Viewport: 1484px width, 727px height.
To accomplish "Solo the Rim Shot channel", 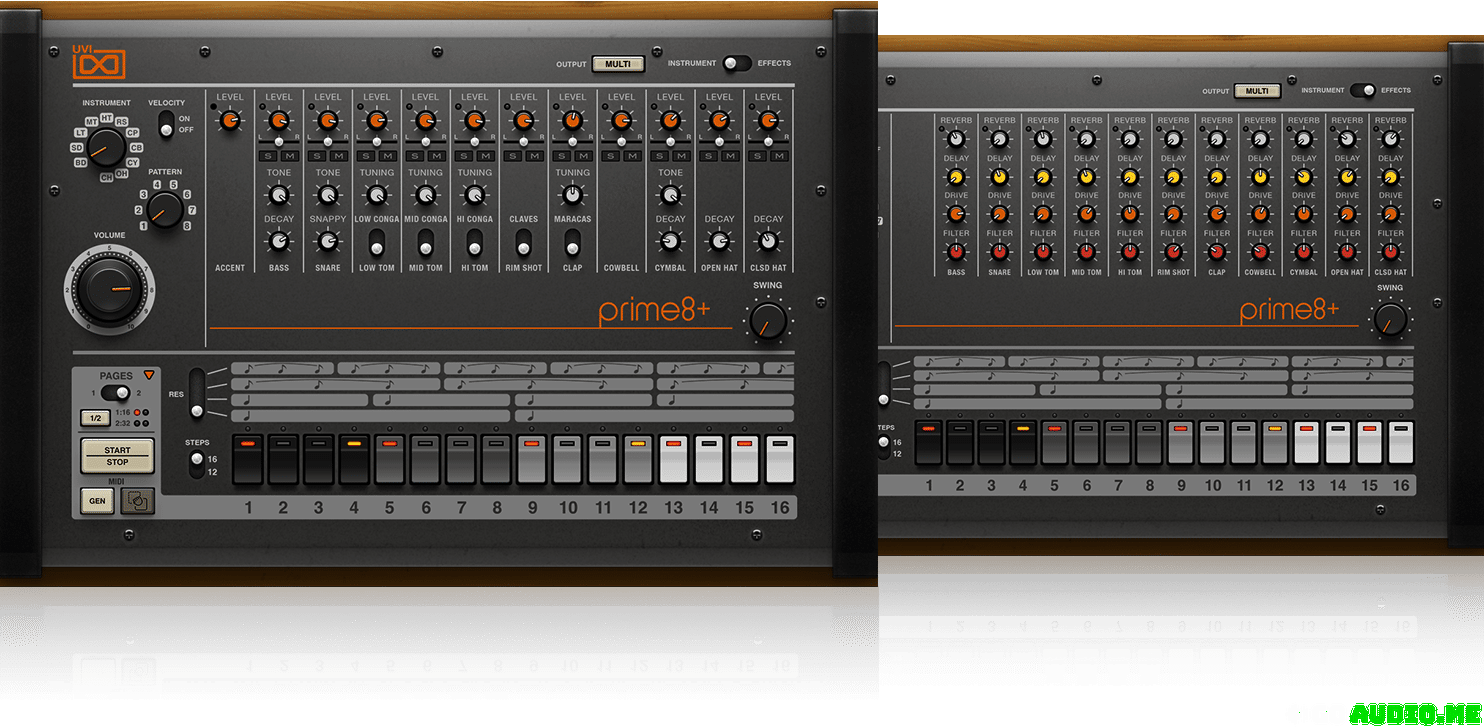I will [515, 156].
